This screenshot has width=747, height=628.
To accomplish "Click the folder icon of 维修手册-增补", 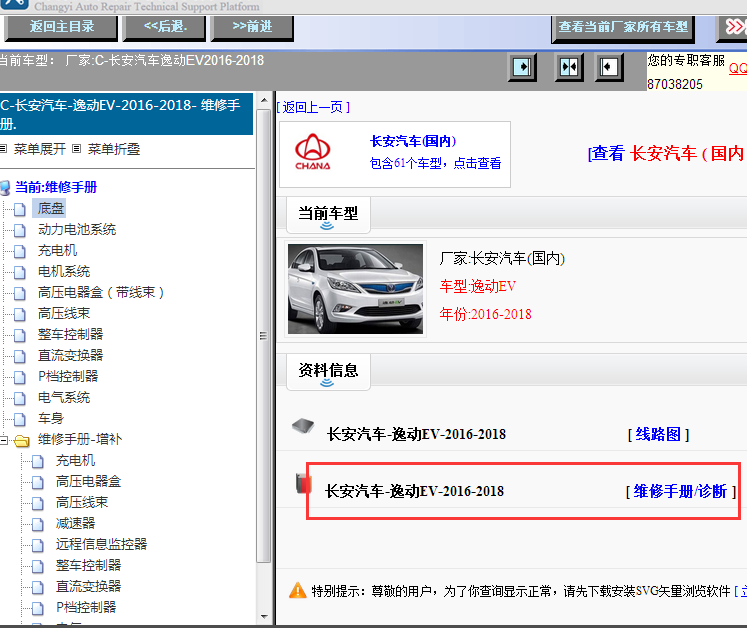I will (x=21, y=441).
